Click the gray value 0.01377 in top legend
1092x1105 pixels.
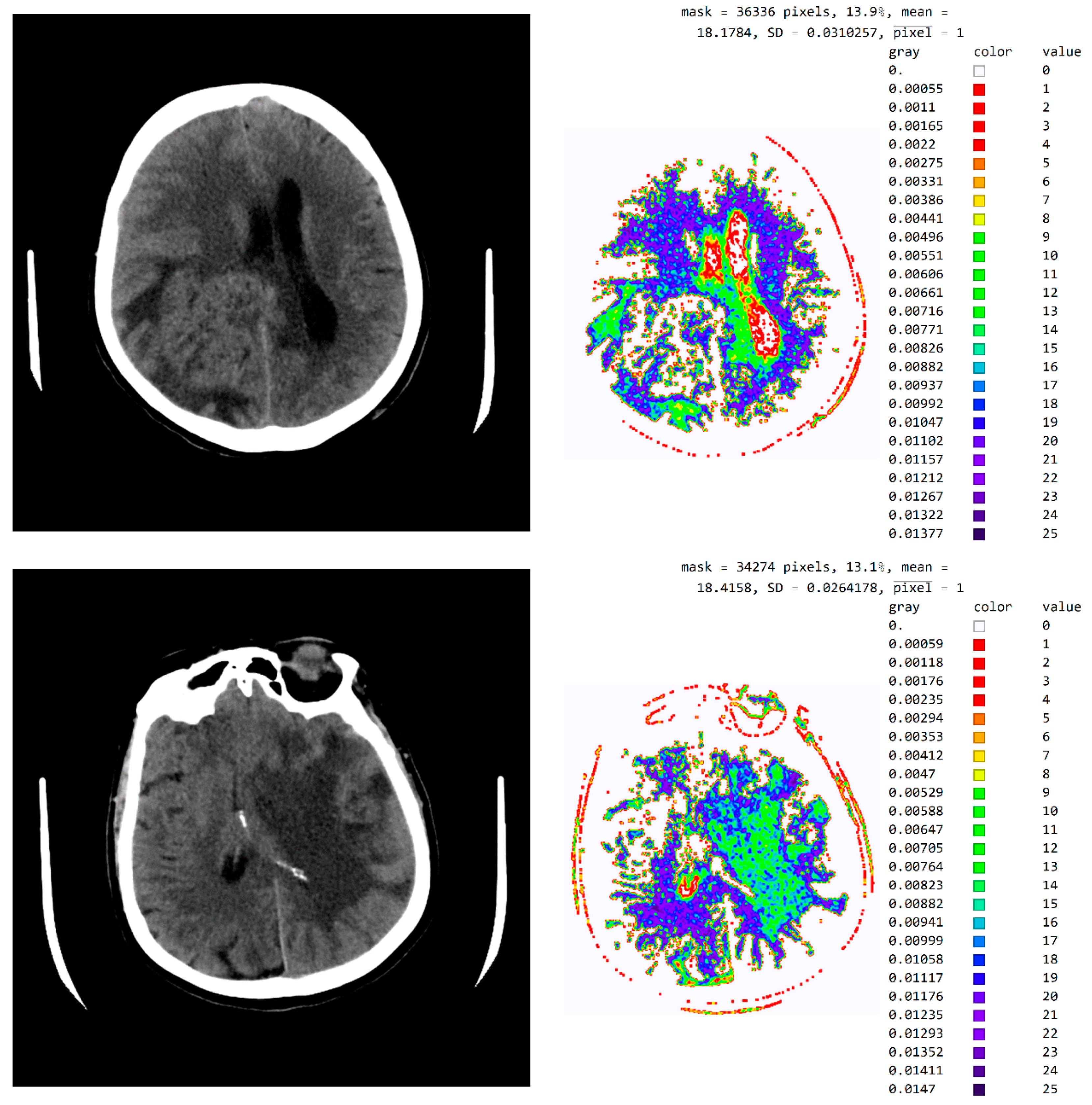point(915,534)
